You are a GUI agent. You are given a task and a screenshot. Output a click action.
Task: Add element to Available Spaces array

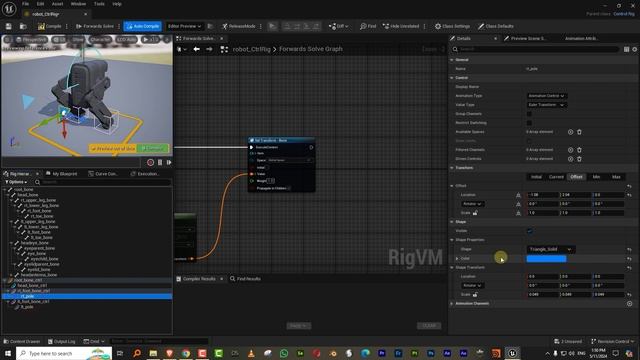[x=570, y=132]
